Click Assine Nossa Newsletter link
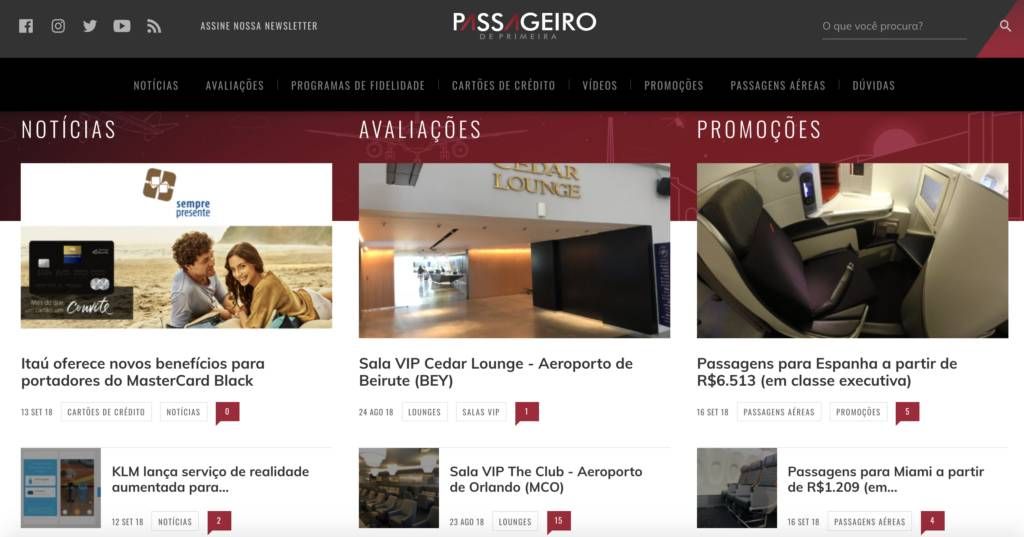The image size is (1024, 537). pyautogui.click(x=259, y=26)
